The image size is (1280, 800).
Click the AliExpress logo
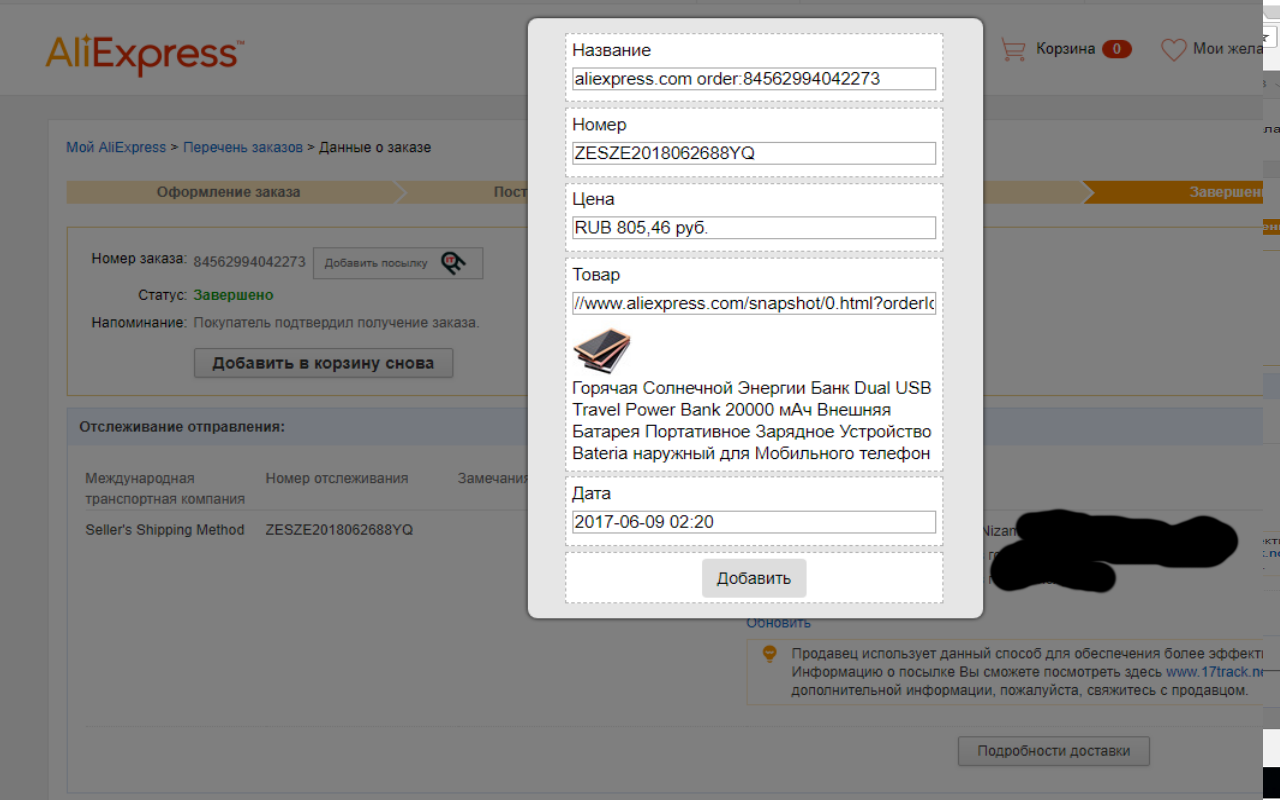(144, 56)
